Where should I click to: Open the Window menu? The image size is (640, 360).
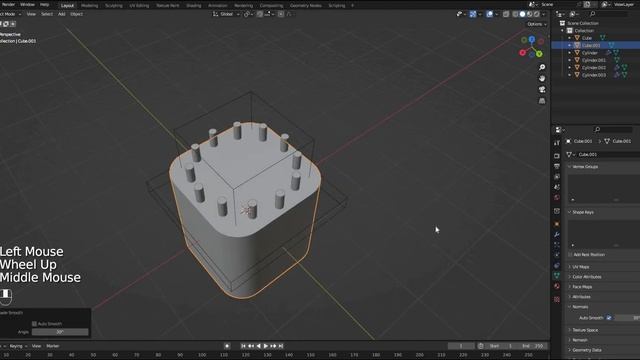point(27,4)
